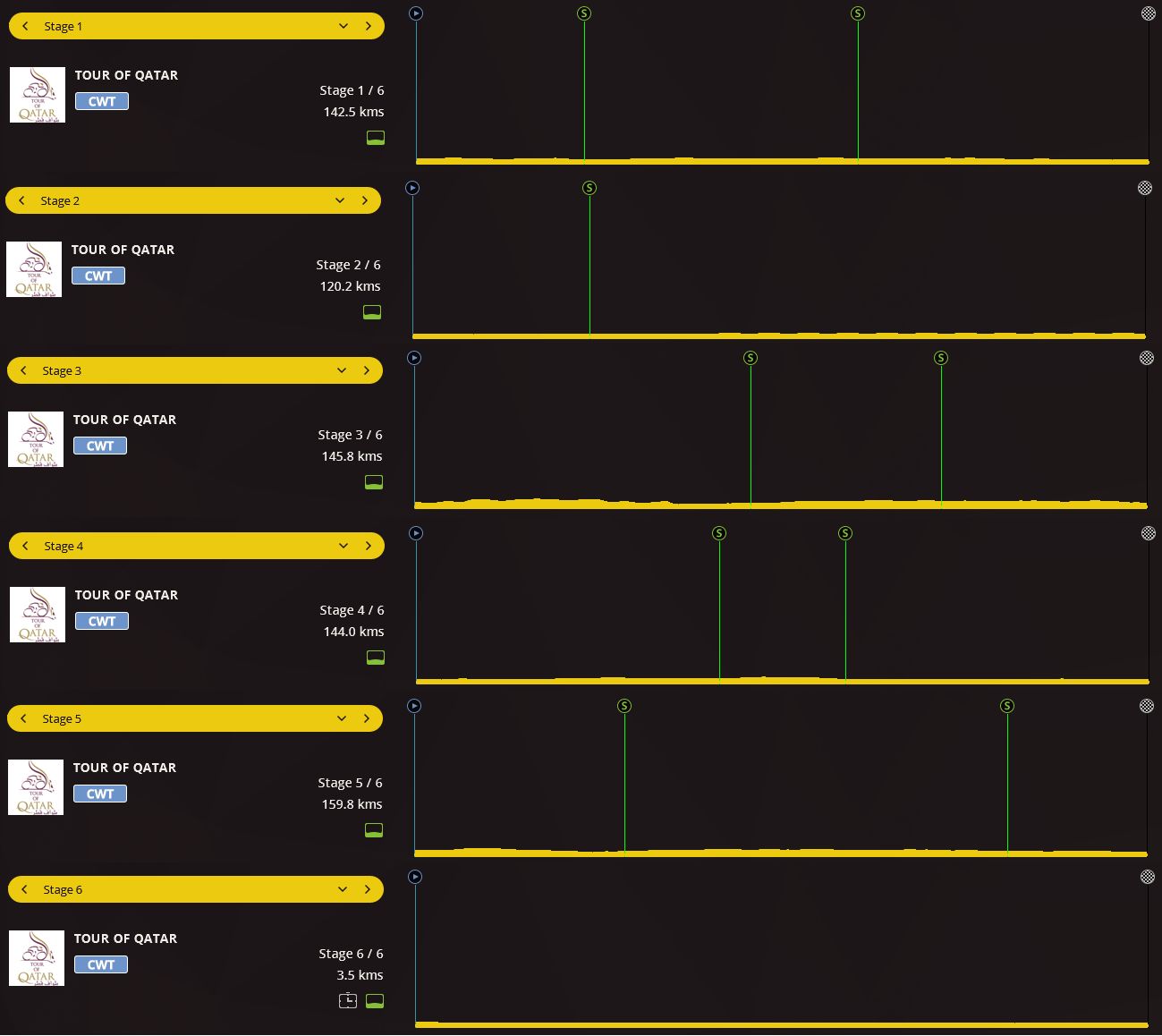
Task: Click the CWT badge in Stage 4
Action: 102,621
